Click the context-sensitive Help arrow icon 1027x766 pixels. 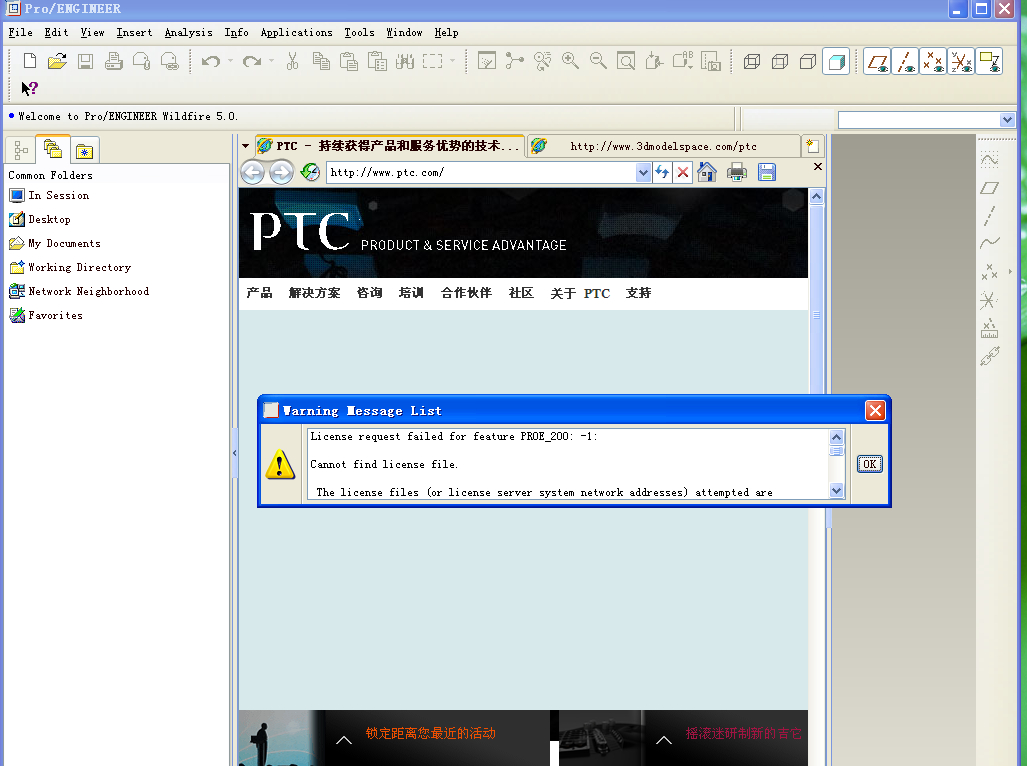[x=29, y=88]
